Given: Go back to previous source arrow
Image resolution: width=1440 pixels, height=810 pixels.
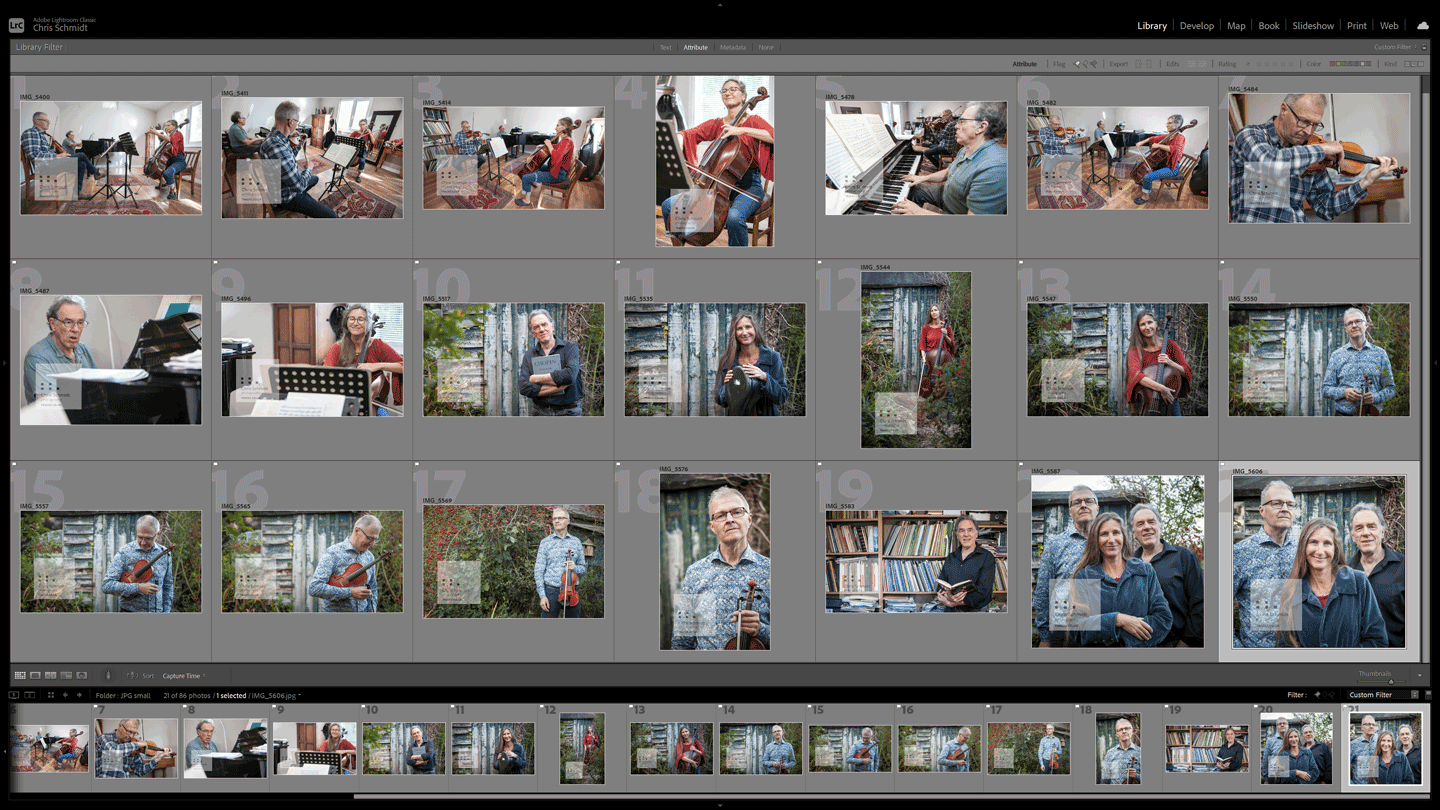Looking at the screenshot, I should coord(65,695).
